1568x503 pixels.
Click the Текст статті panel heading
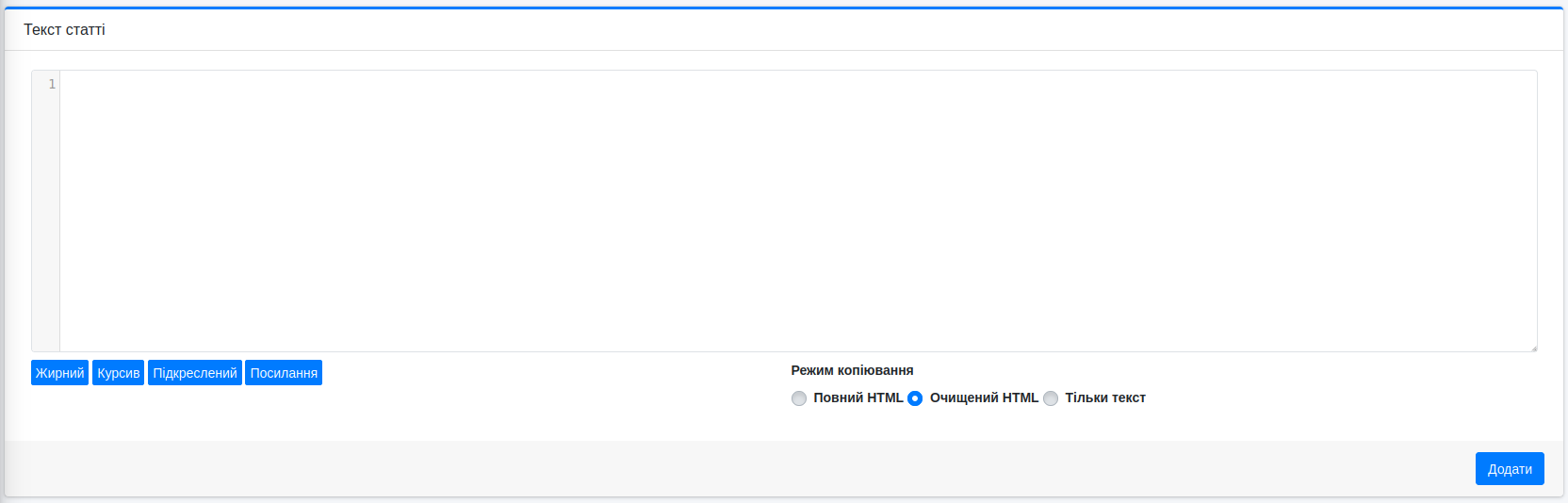(64, 30)
